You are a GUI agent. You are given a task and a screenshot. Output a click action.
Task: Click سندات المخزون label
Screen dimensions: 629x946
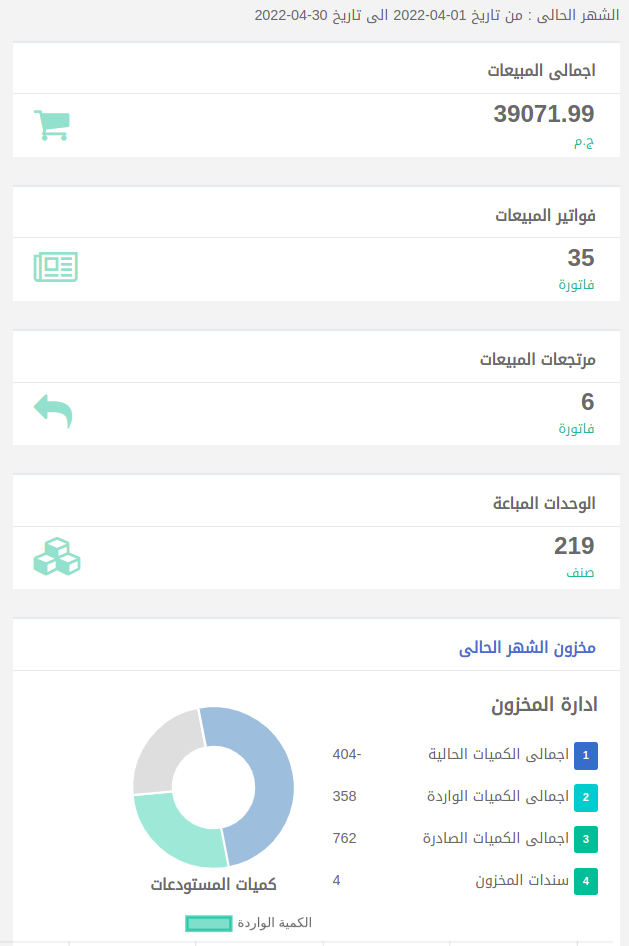tap(522, 880)
